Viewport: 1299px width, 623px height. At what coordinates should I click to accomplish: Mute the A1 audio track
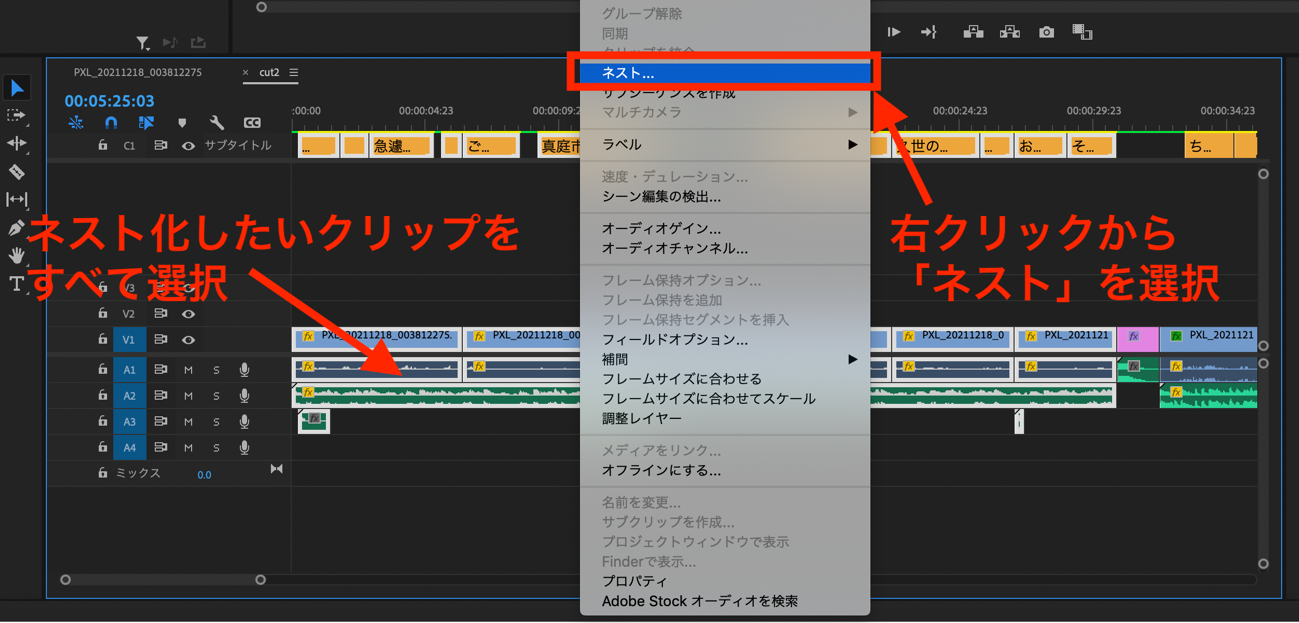click(187, 367)
